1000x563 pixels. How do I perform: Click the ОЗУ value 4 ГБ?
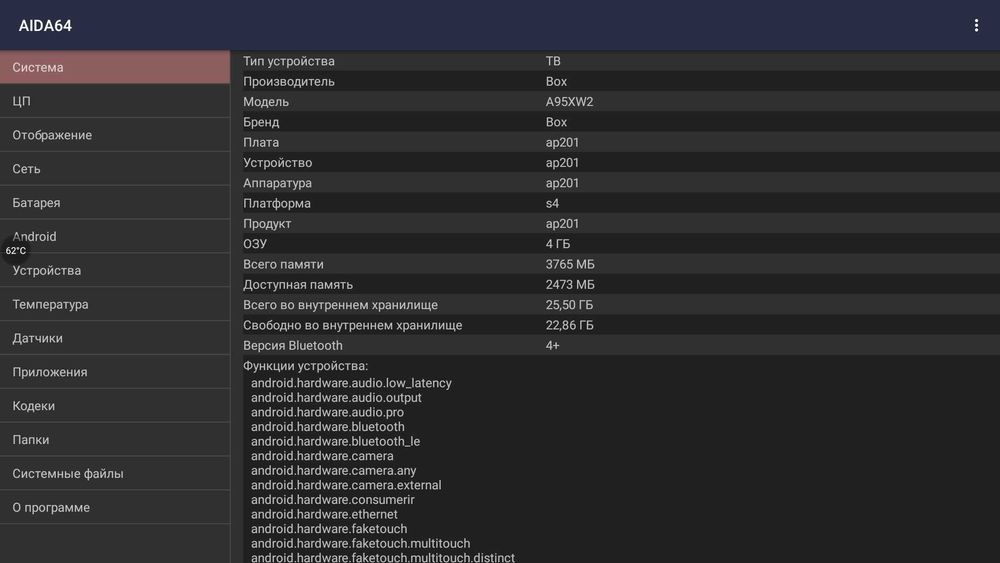click(x=557, y=244)
